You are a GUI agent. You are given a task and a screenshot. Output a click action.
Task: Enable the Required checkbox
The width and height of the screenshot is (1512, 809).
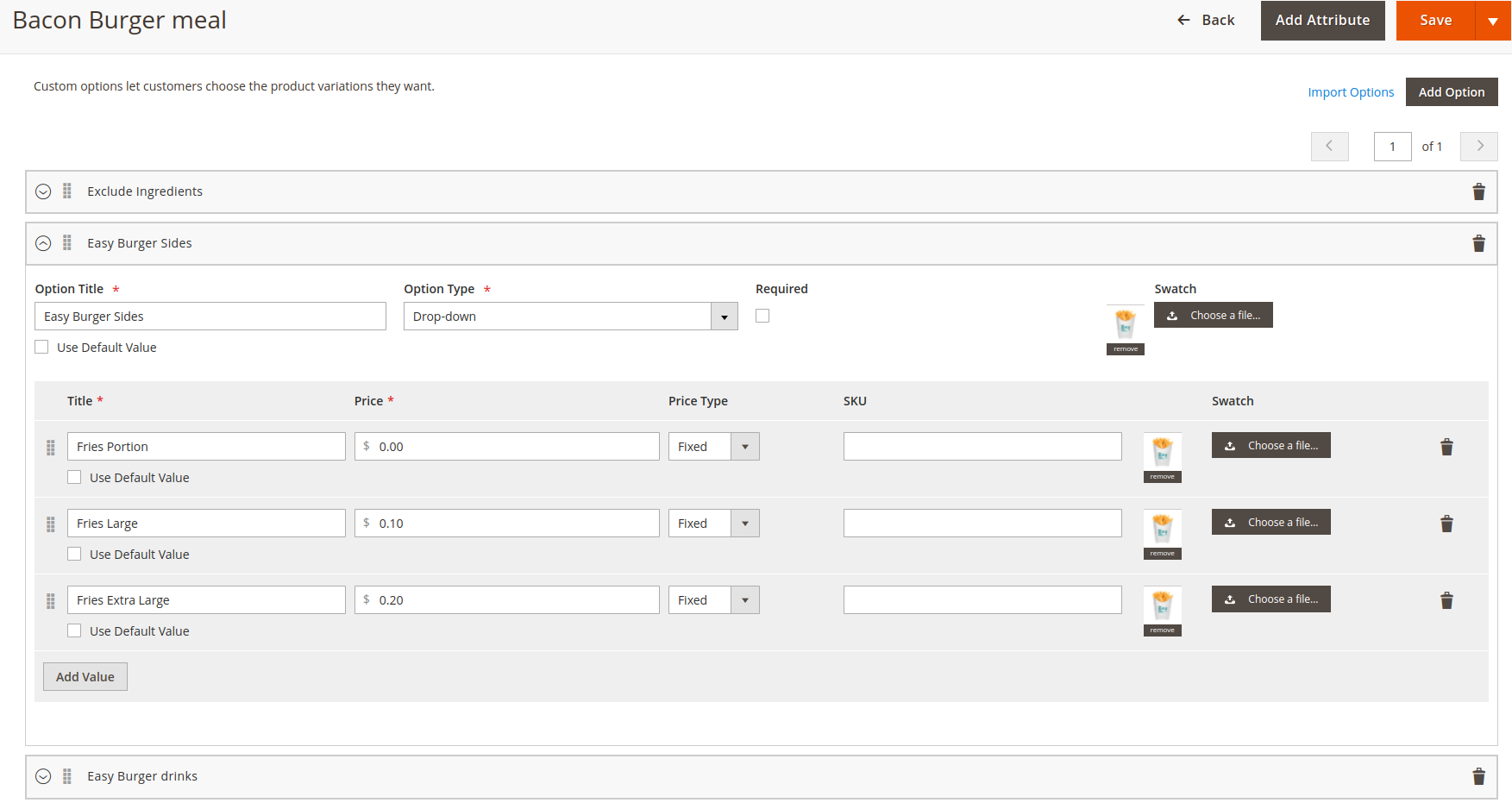pos(762,316)
